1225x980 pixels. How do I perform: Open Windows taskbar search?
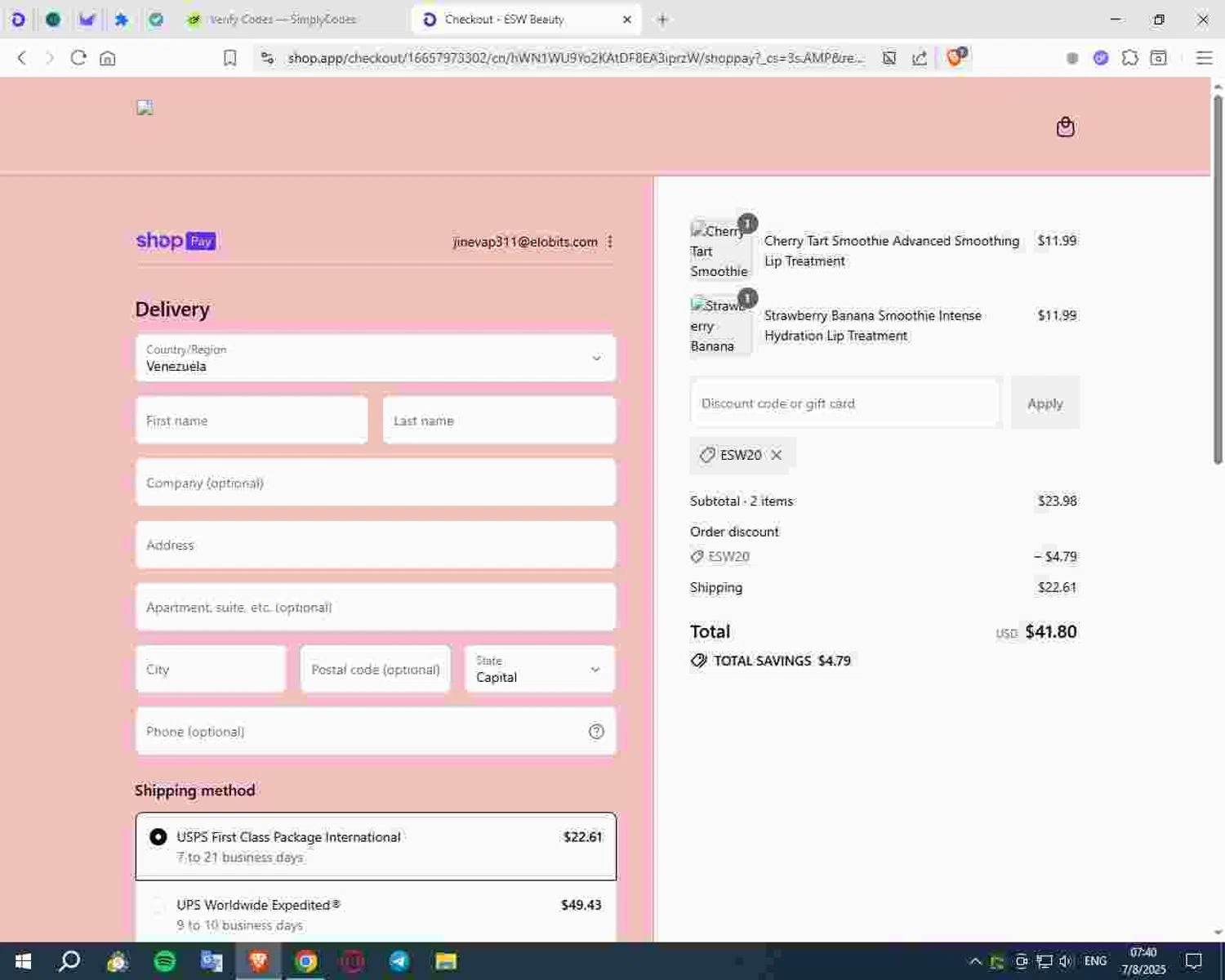click(x=70, y=961)
